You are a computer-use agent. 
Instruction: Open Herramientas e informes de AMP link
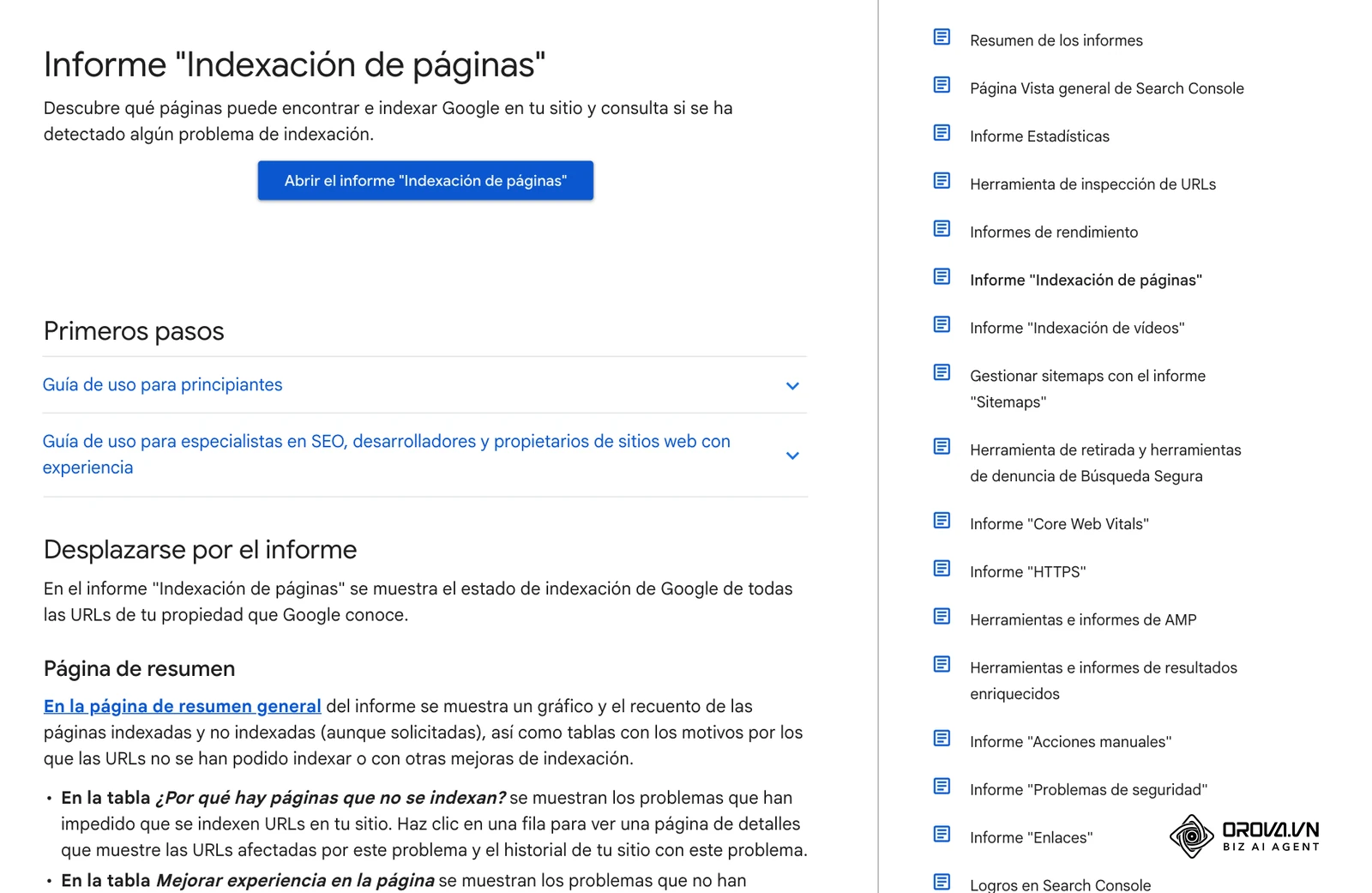pyautogui.click(x=1083, y=620)
